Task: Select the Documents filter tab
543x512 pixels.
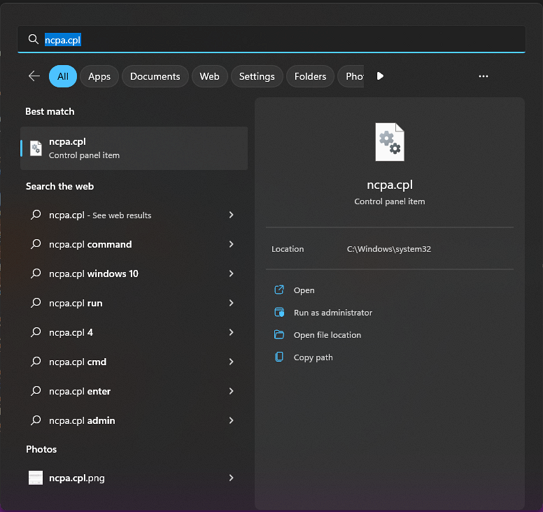Action: [x=155, y=76]
